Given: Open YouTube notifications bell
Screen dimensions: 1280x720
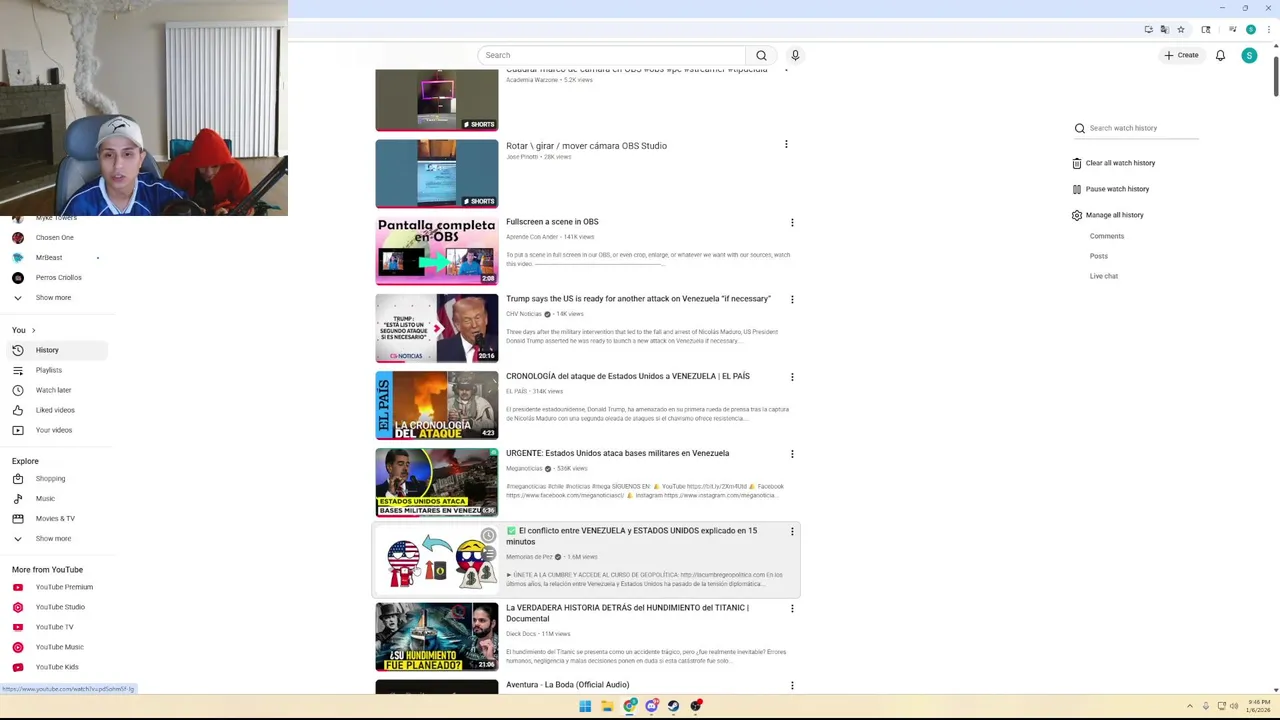Looking at the screenshot, I should pyautogui.click(x=1220, y=55).
